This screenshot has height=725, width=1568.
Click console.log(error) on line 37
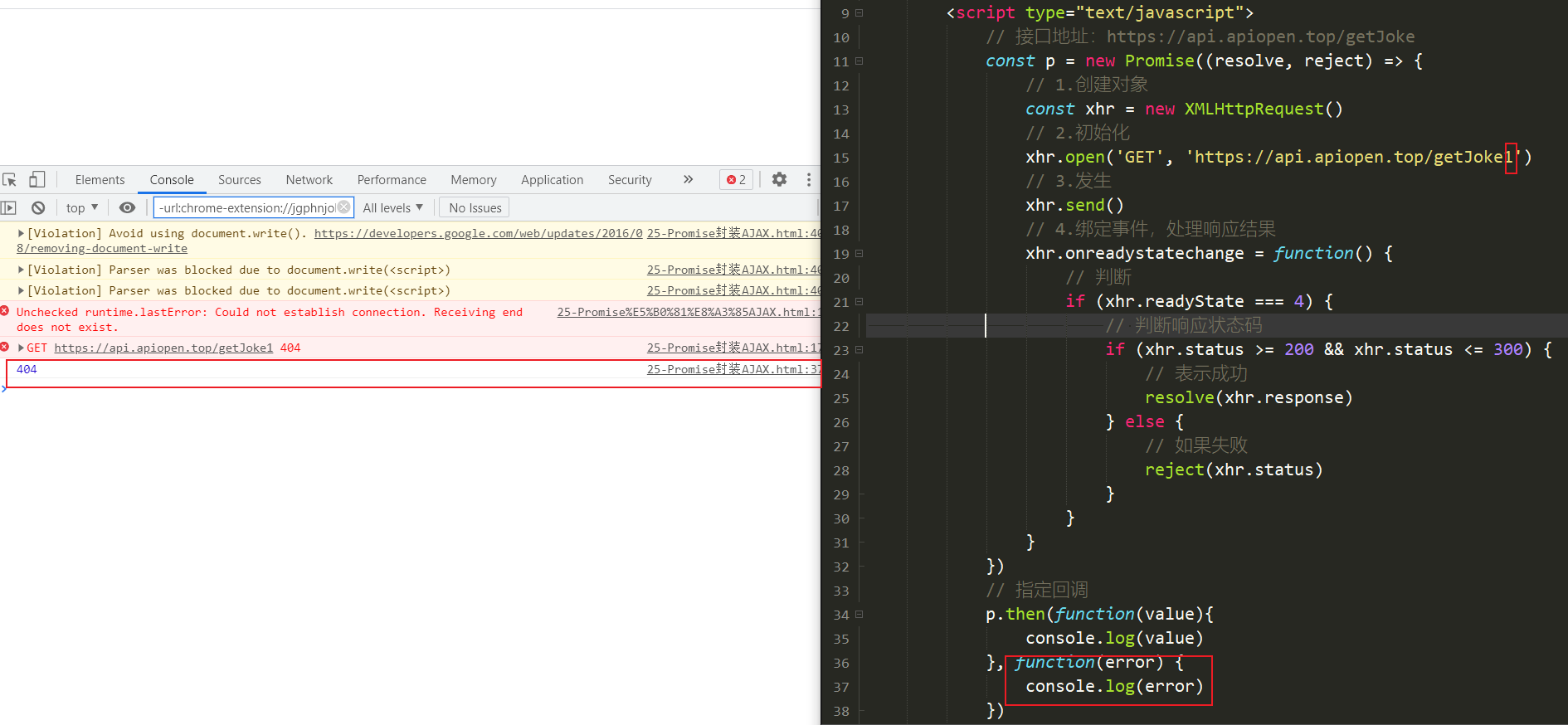coord(1114,686)
